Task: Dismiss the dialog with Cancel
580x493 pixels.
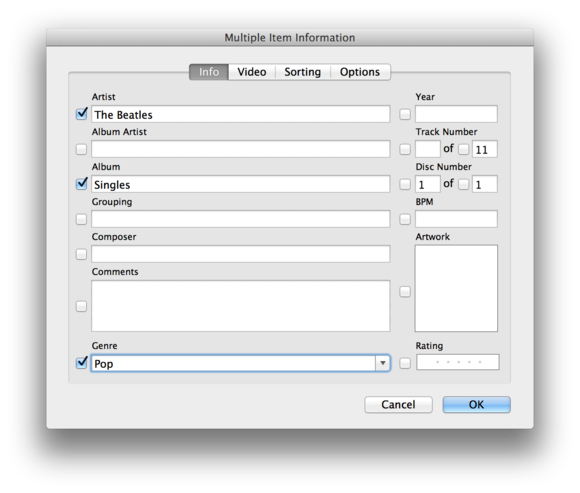Action: tap(398, 405)
